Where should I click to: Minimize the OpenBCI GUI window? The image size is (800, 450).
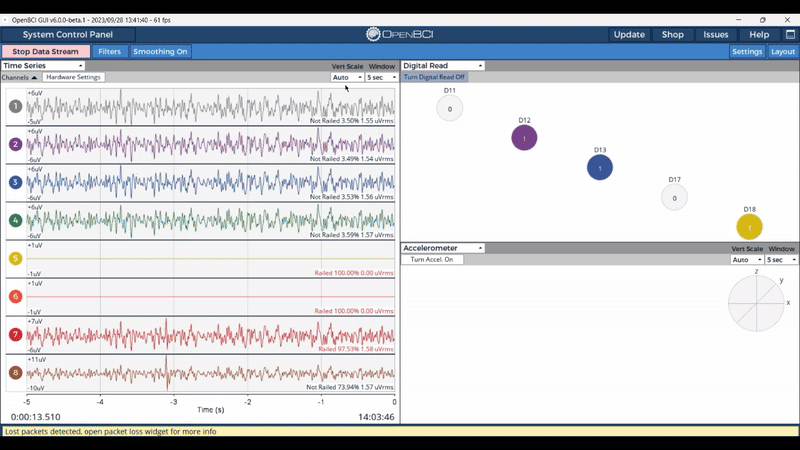(x=738, y=20)
